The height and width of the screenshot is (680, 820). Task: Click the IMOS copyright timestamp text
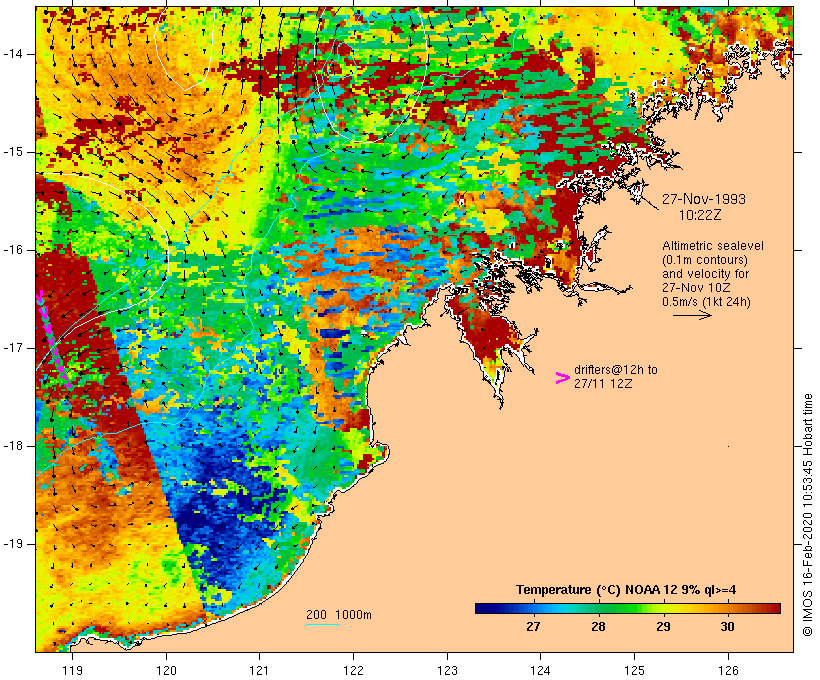point(808,515)
